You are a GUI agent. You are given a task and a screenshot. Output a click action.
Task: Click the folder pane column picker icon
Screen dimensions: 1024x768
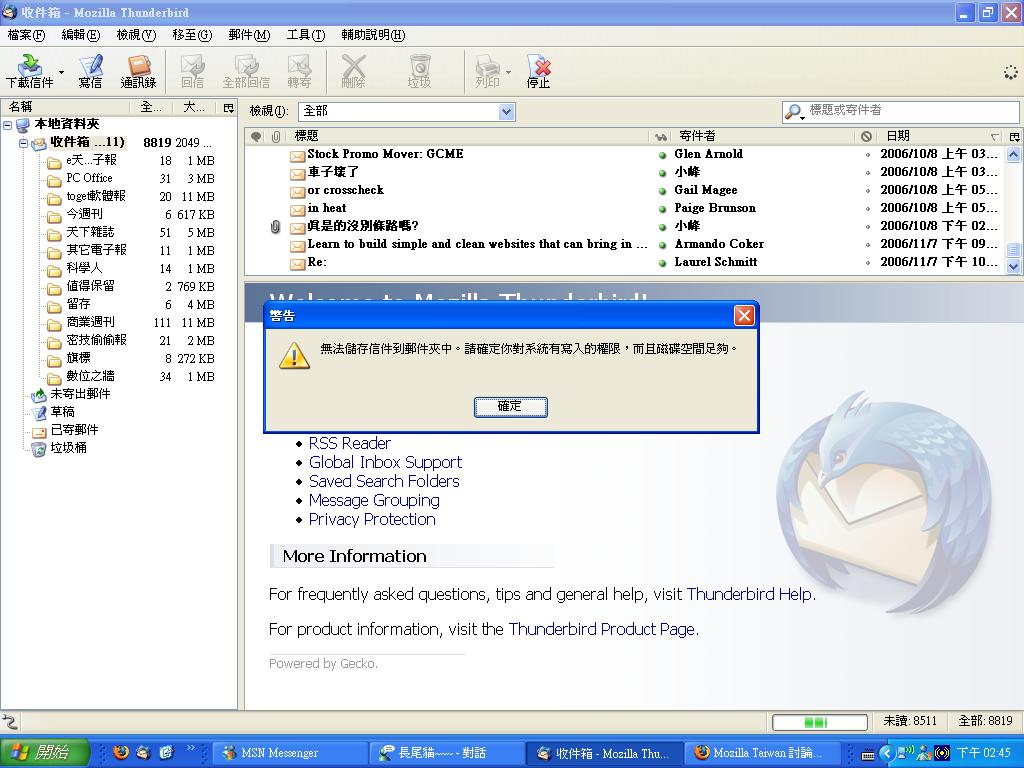[x=229, y=108]
